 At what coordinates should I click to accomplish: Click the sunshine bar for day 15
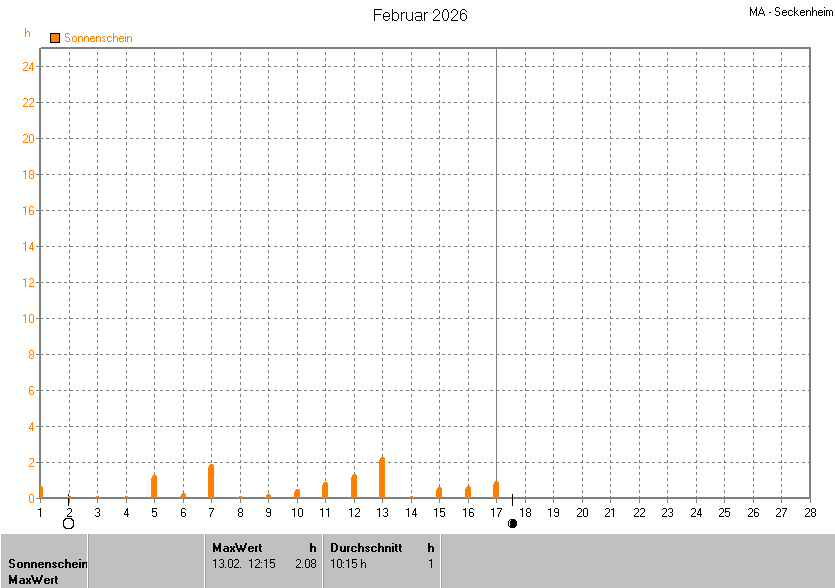point(439,492)
